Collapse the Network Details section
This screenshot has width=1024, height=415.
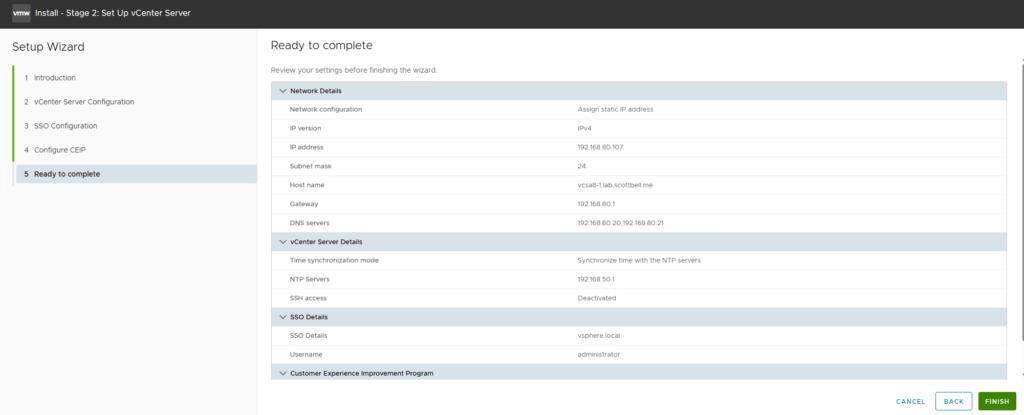coord(283,91)
